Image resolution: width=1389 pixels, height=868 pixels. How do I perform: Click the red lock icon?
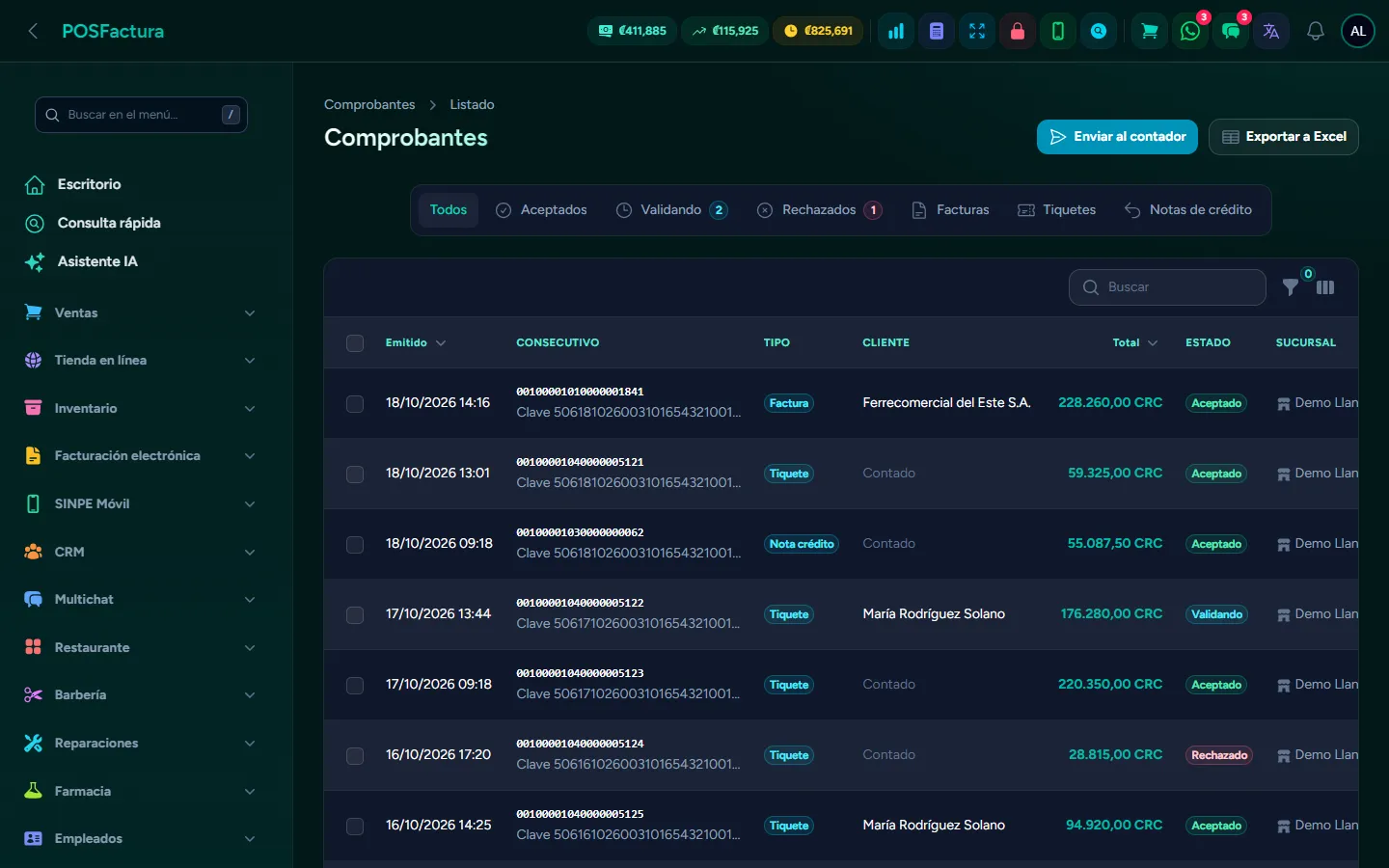click(1018, 31)
